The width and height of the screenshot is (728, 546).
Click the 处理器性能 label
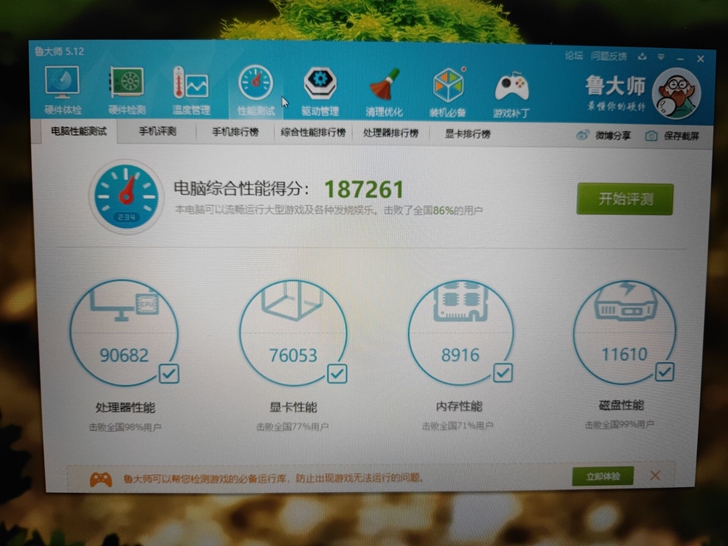pyautogui.click(x=125, y=408)
